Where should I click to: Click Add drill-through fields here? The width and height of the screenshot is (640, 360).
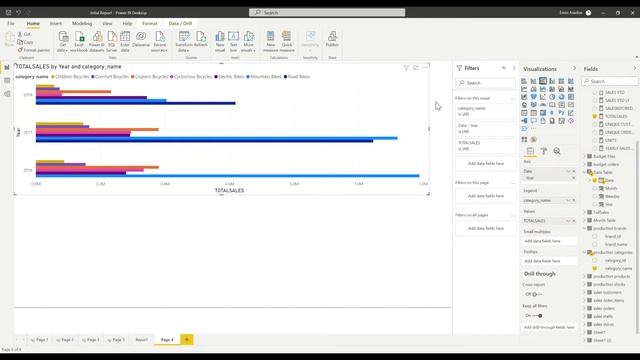point(549,327)
